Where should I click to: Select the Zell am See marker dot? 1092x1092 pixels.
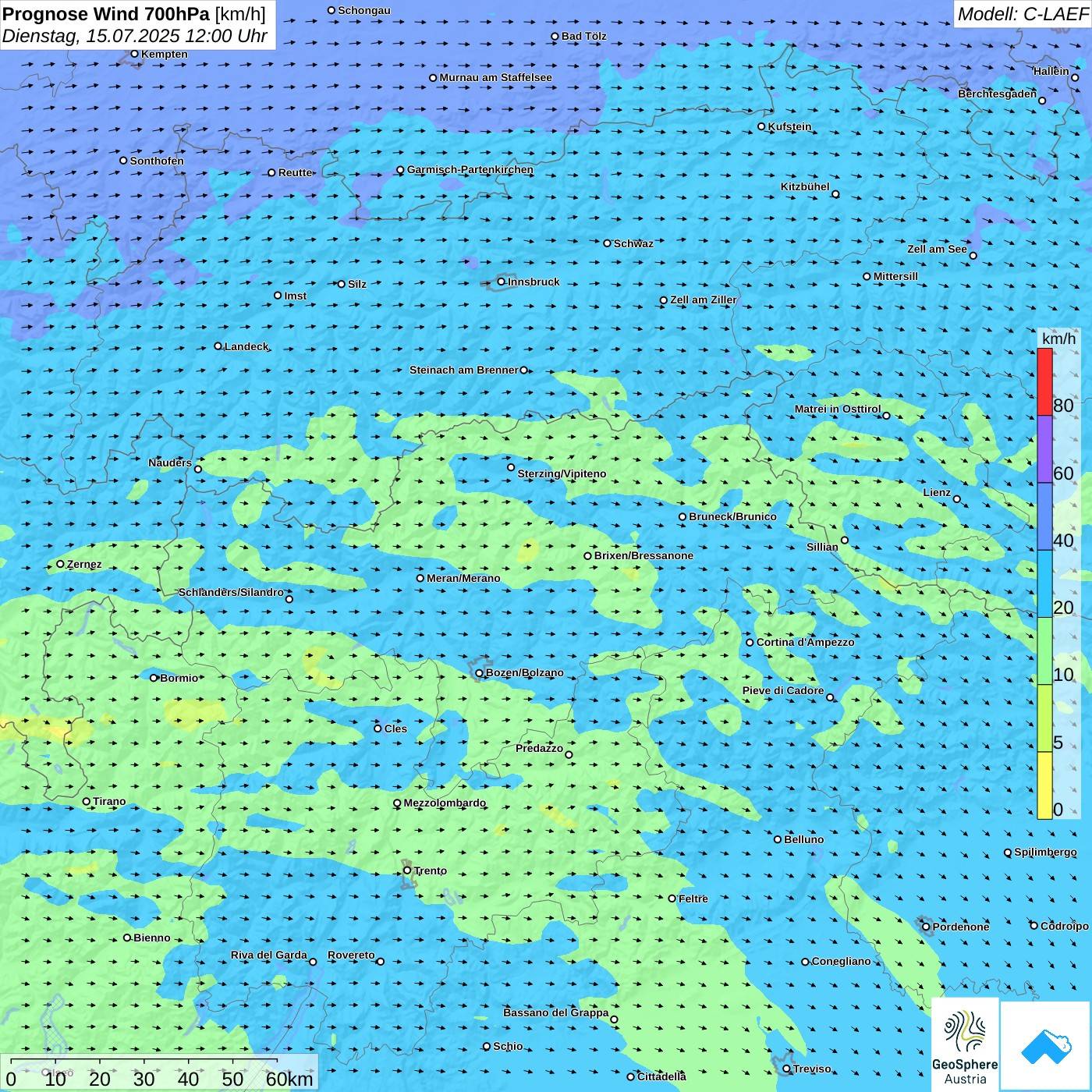tap(973, 255)
